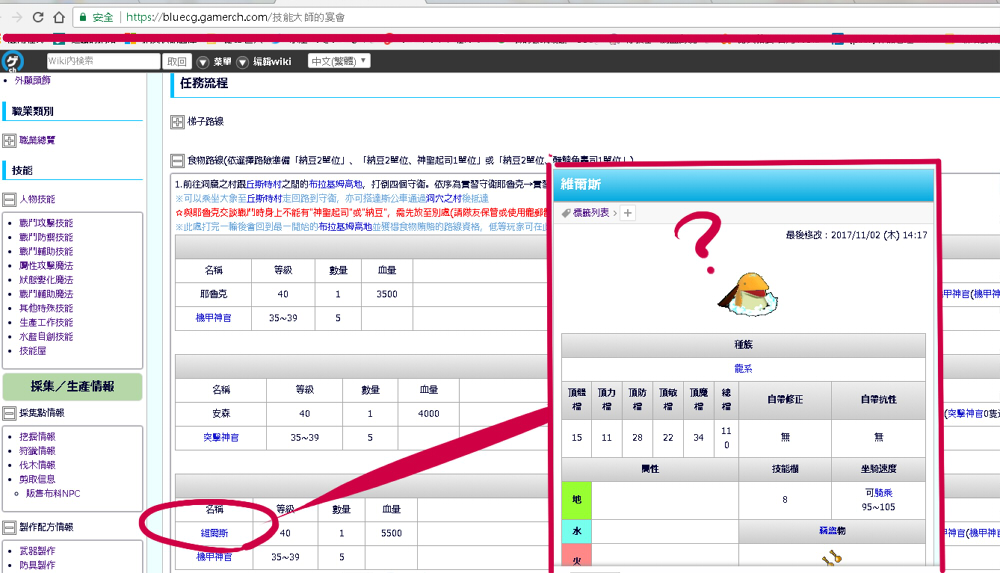Click the green 地 attribute cell
This screenshot has height=573, width=1000.
click(x=577, y=500)
